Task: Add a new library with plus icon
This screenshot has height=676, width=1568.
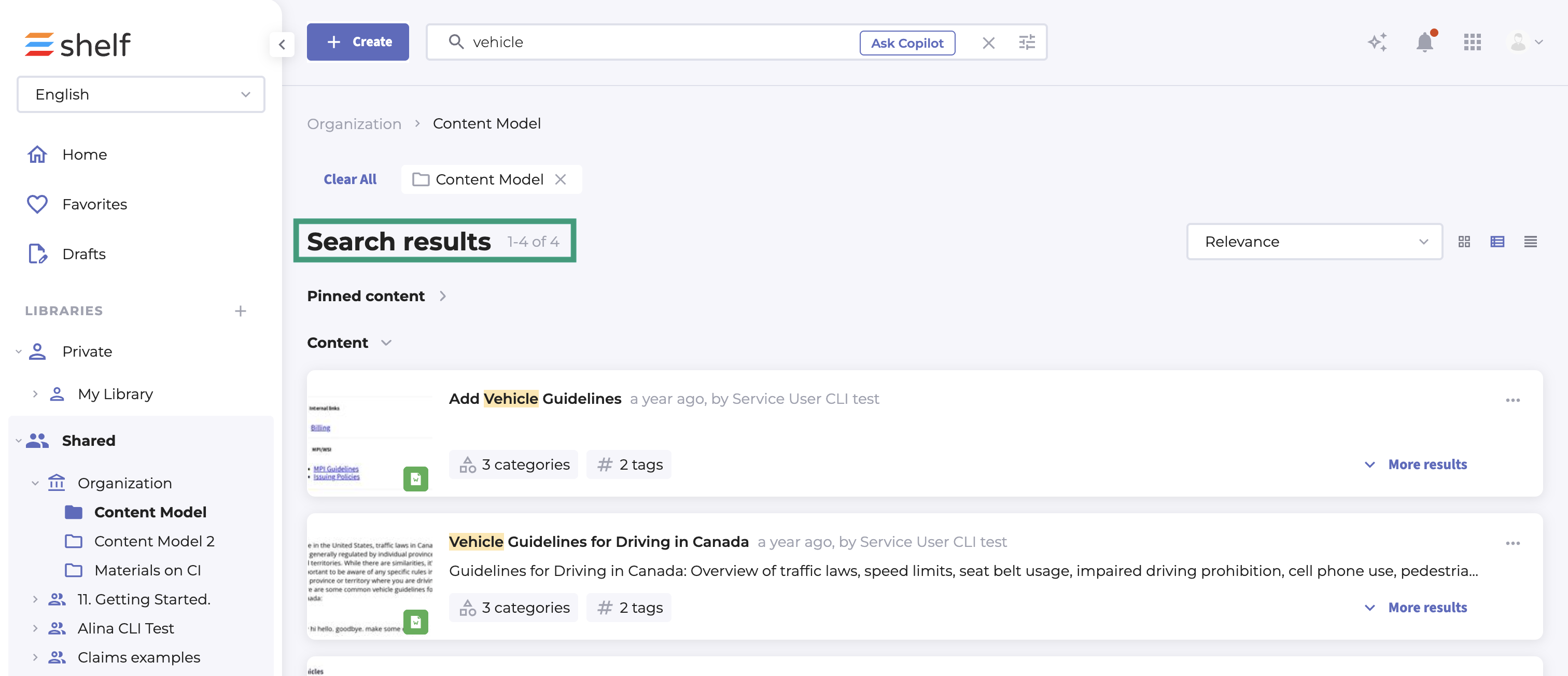Action: pyautogui.click(x=241, y=311)
